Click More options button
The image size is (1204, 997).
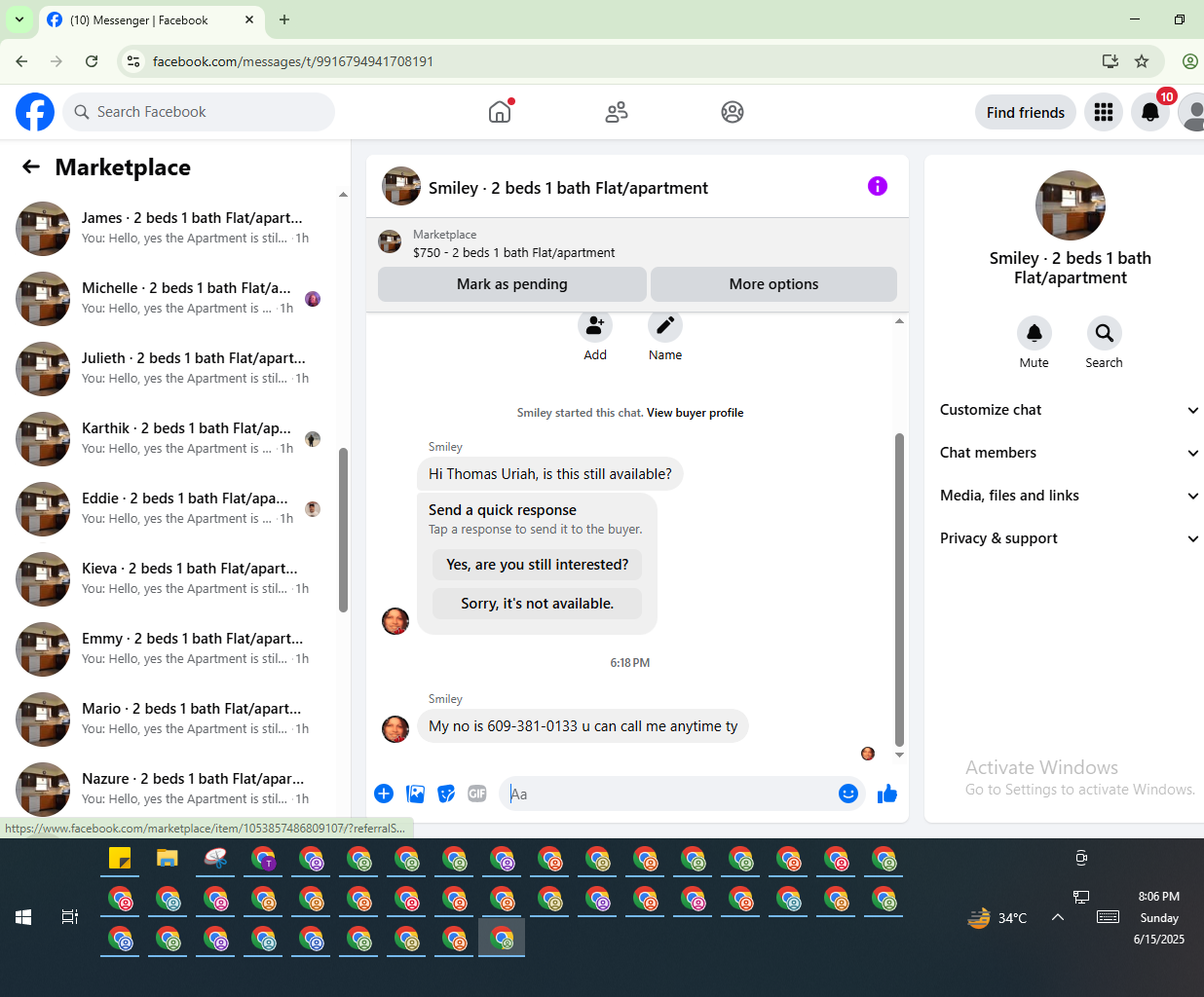pyautogui.click(x=773, y=284)
